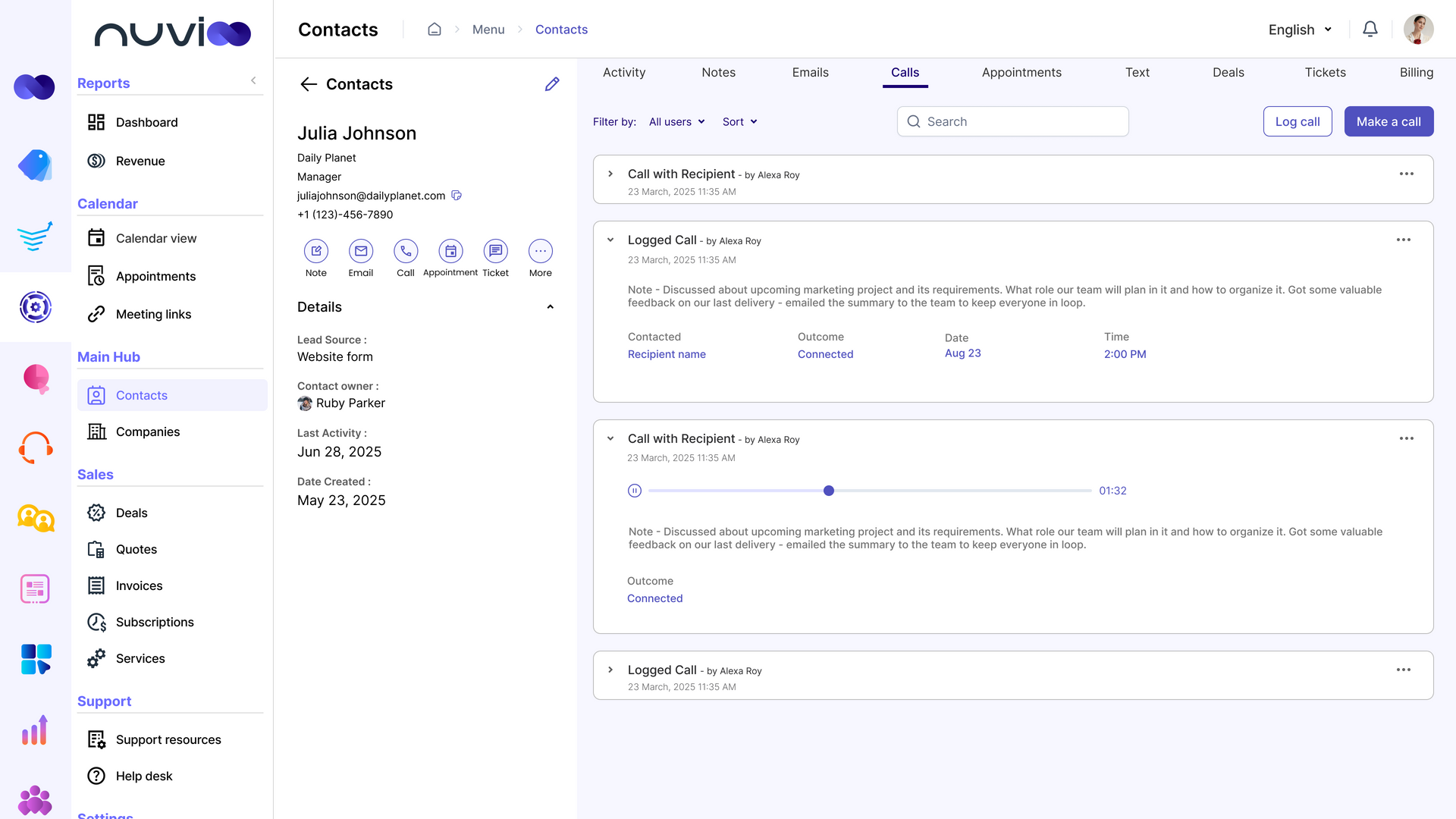The image size is (1456, 819).
Task: Open notifications via the bell icon
Action: click(1370, 29)
